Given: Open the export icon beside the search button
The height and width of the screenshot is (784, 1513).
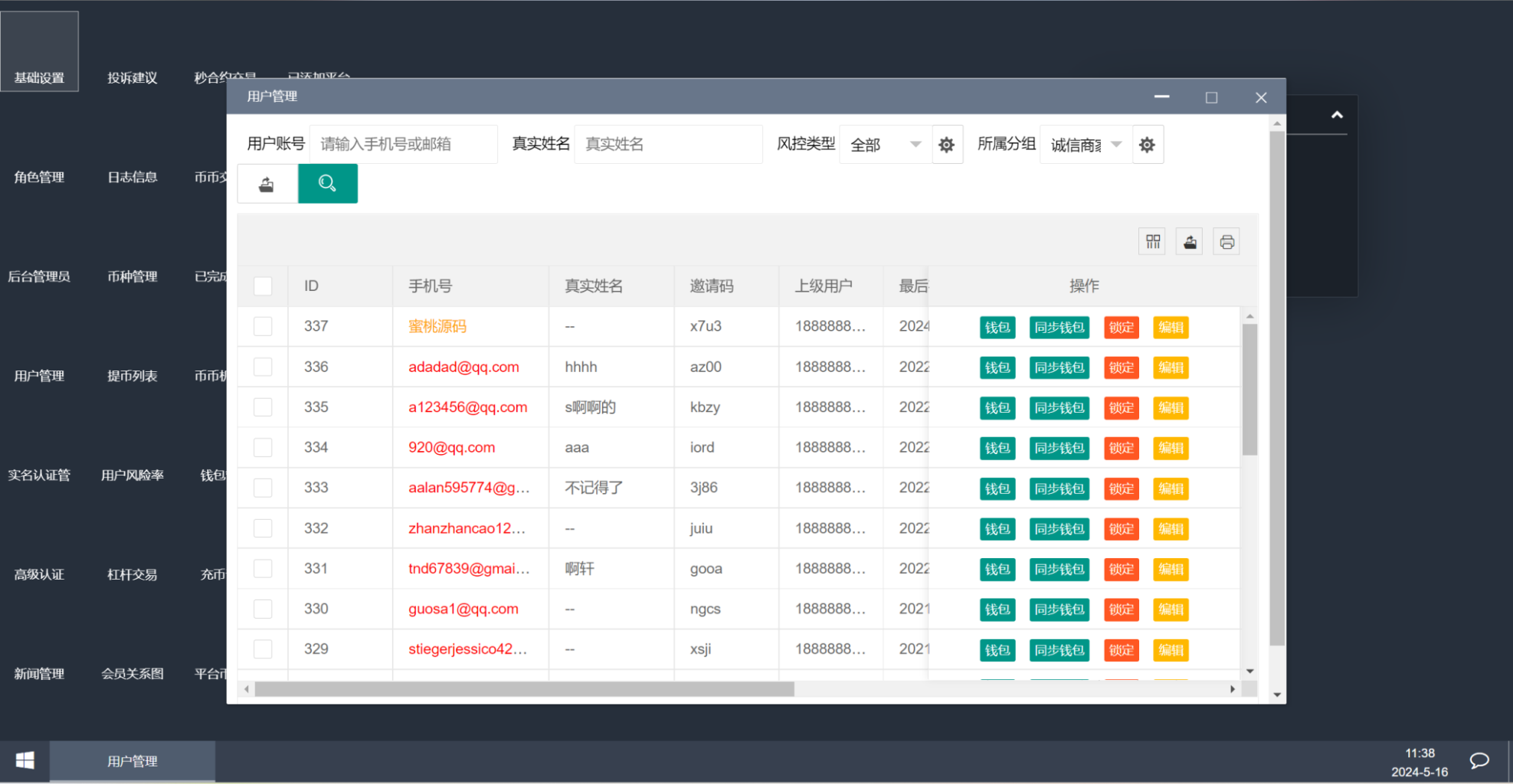Looking at the screenshot, I should [x=267, y=183].
